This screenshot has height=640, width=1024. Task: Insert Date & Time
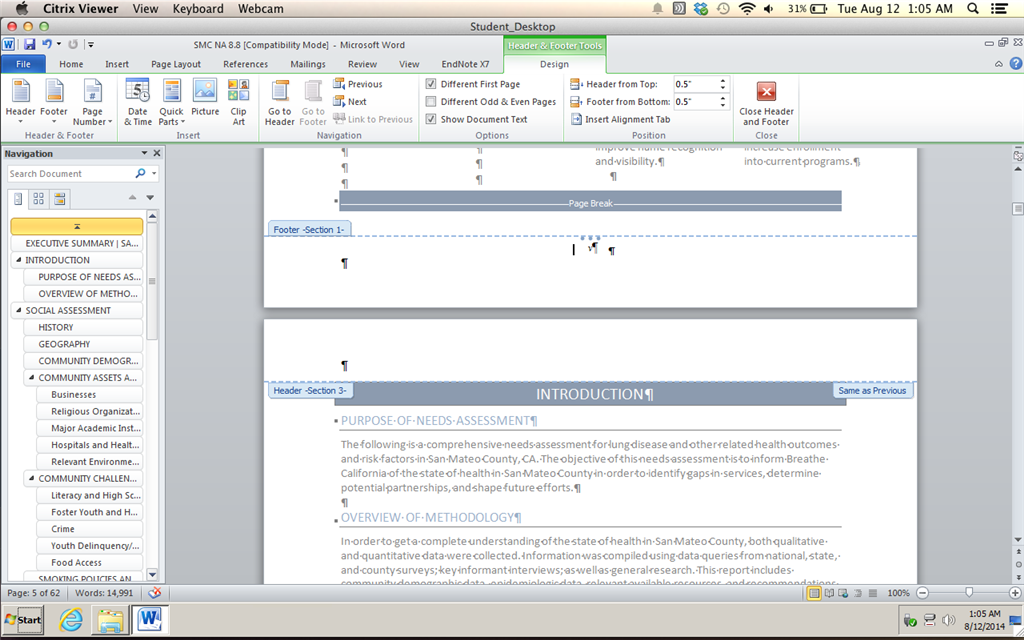click(x=138, y=103)
